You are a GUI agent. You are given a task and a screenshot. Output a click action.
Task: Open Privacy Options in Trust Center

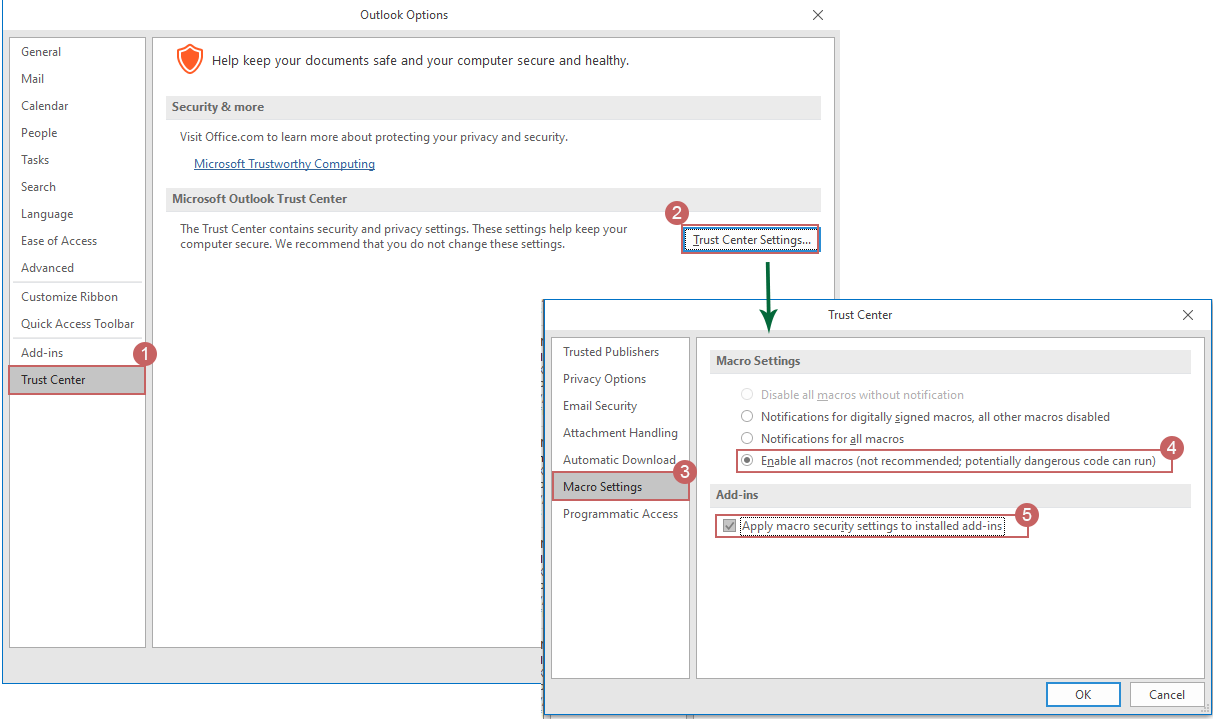tap(604, 378)
